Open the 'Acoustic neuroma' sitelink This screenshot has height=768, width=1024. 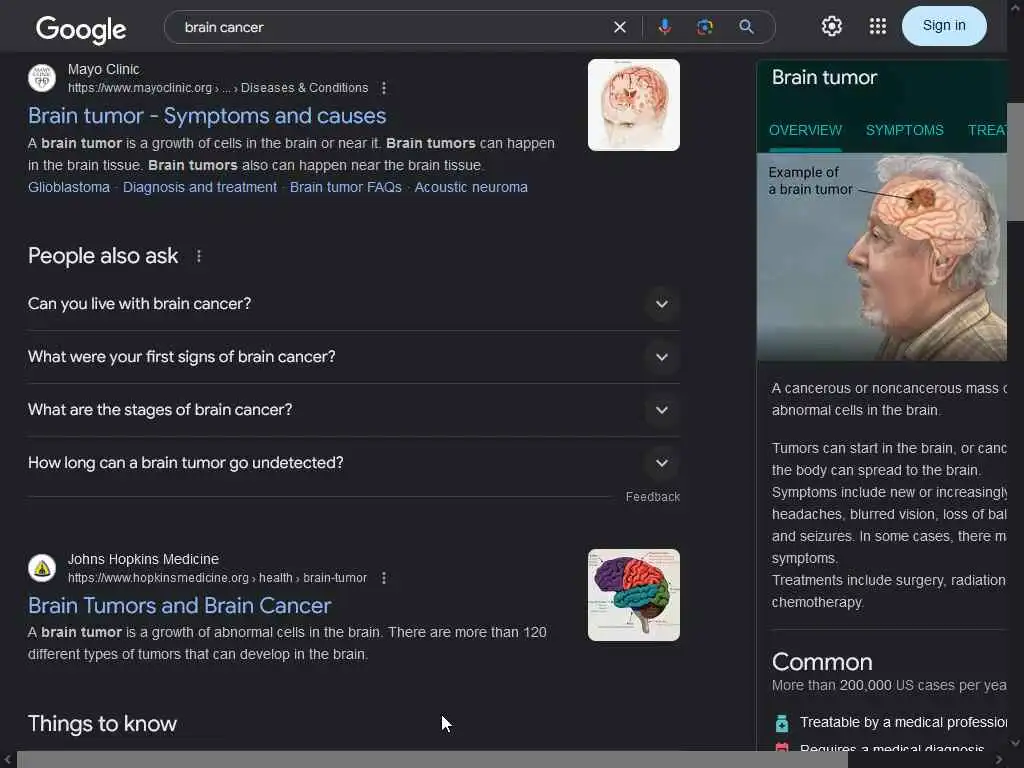[x=471, y=187]
